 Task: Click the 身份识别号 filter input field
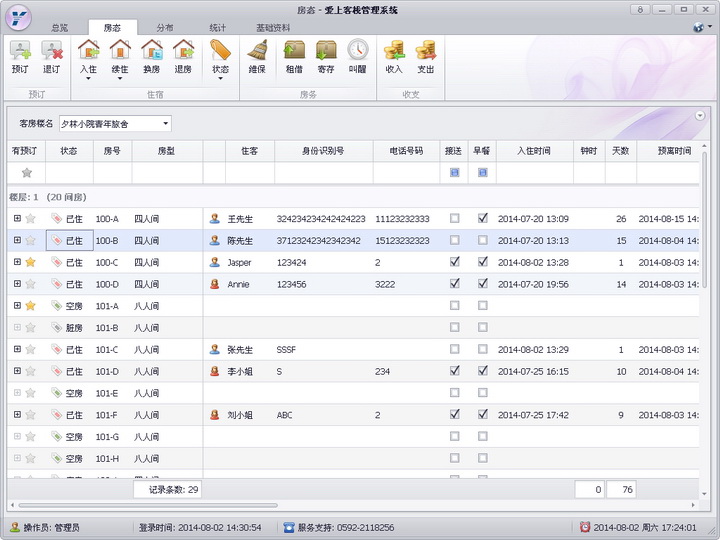pyautogui.click(x=323, y=173)
